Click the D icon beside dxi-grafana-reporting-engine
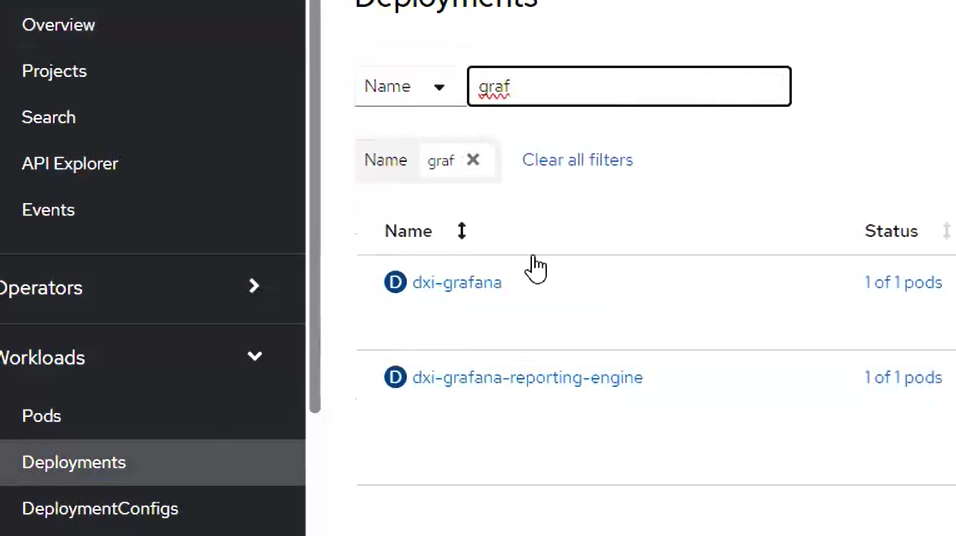The image size is (956, 536). click(395, 377)
